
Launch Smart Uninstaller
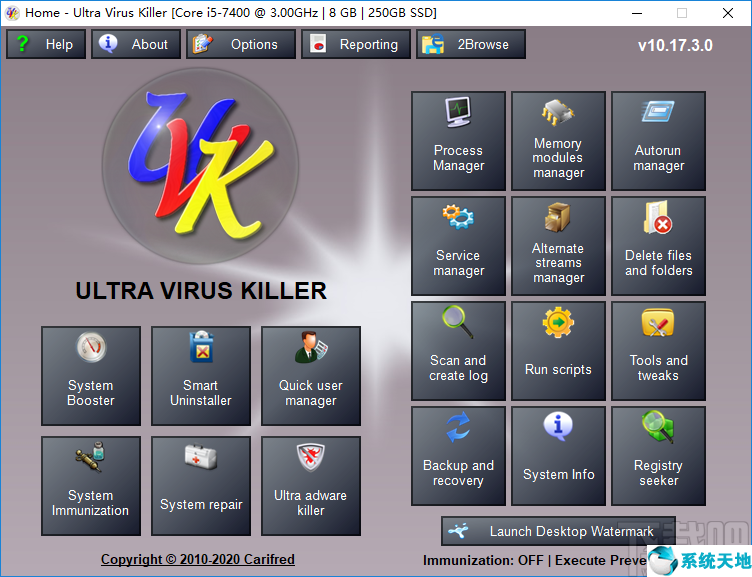pos(201,376)
